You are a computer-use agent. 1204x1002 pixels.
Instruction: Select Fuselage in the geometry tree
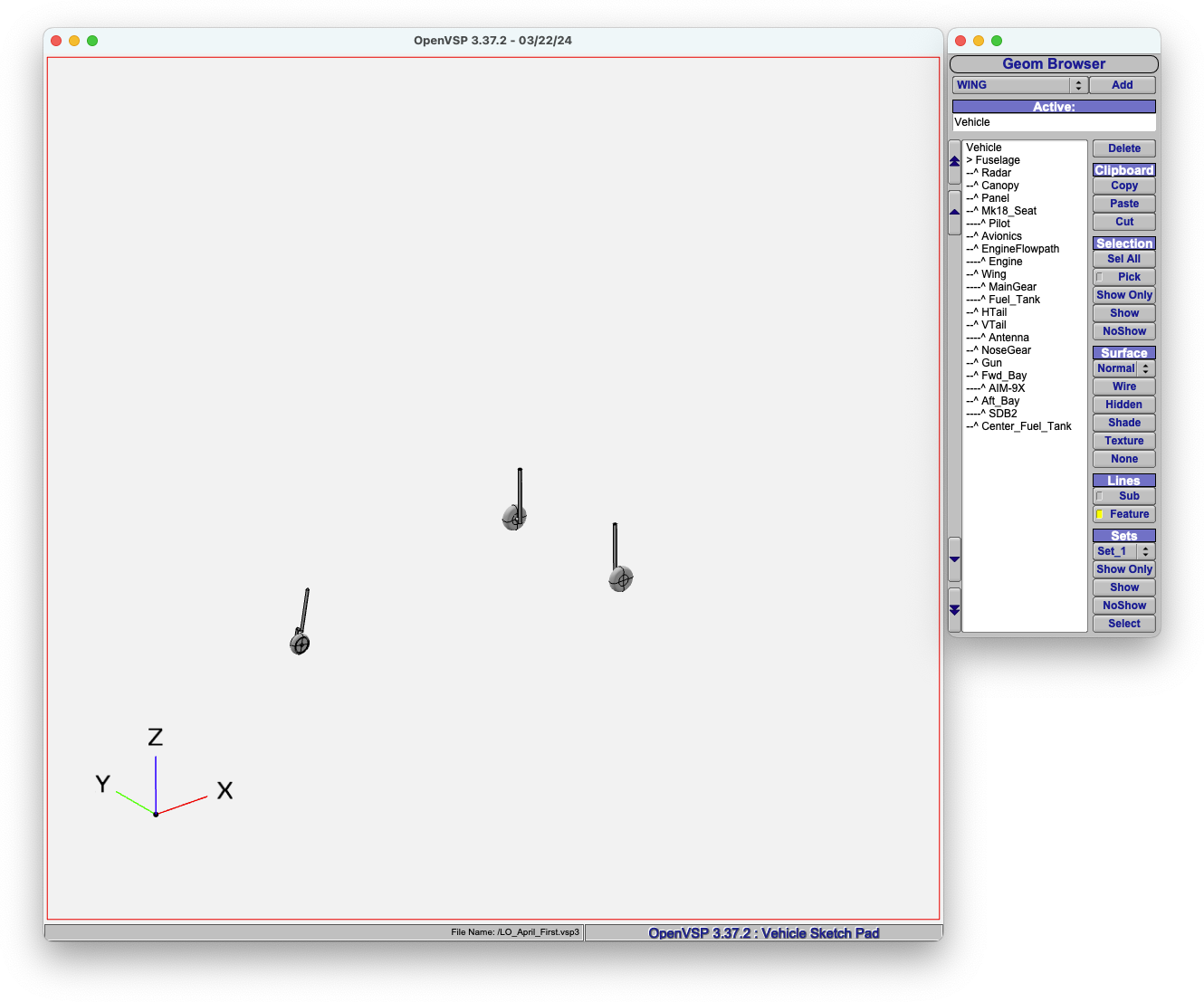997,160
